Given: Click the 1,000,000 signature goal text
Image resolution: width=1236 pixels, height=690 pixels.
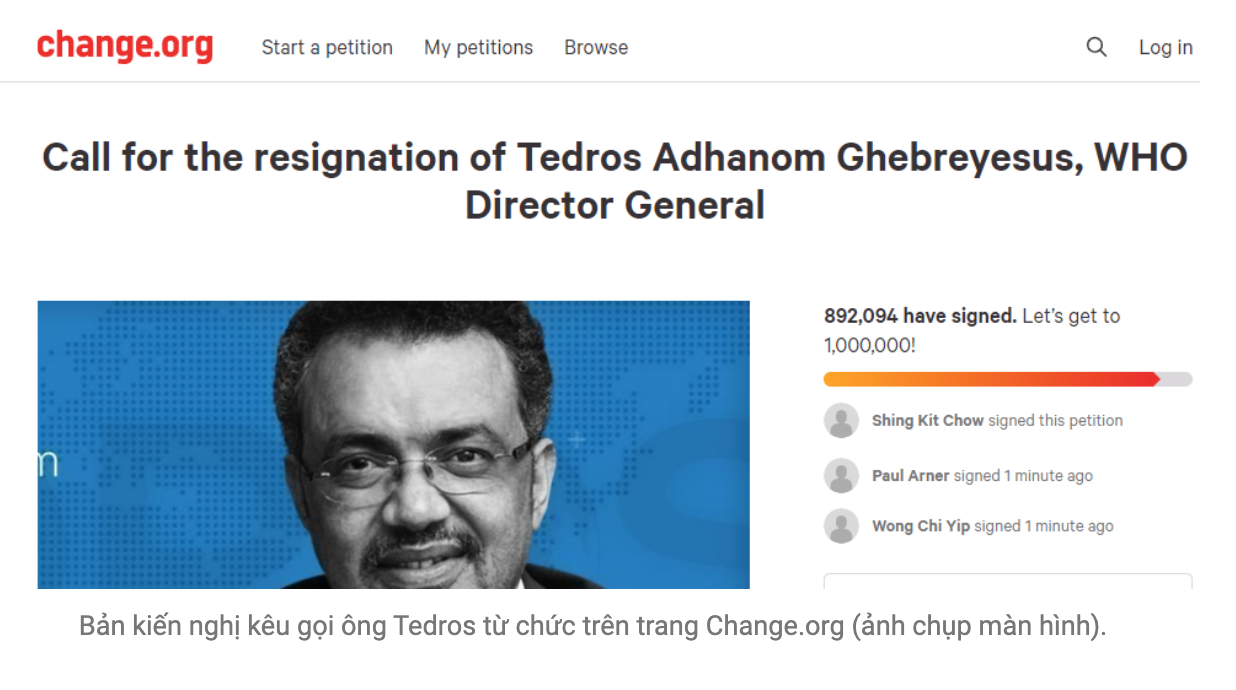Looking at the screenshot, I should (x=869, y=346).
